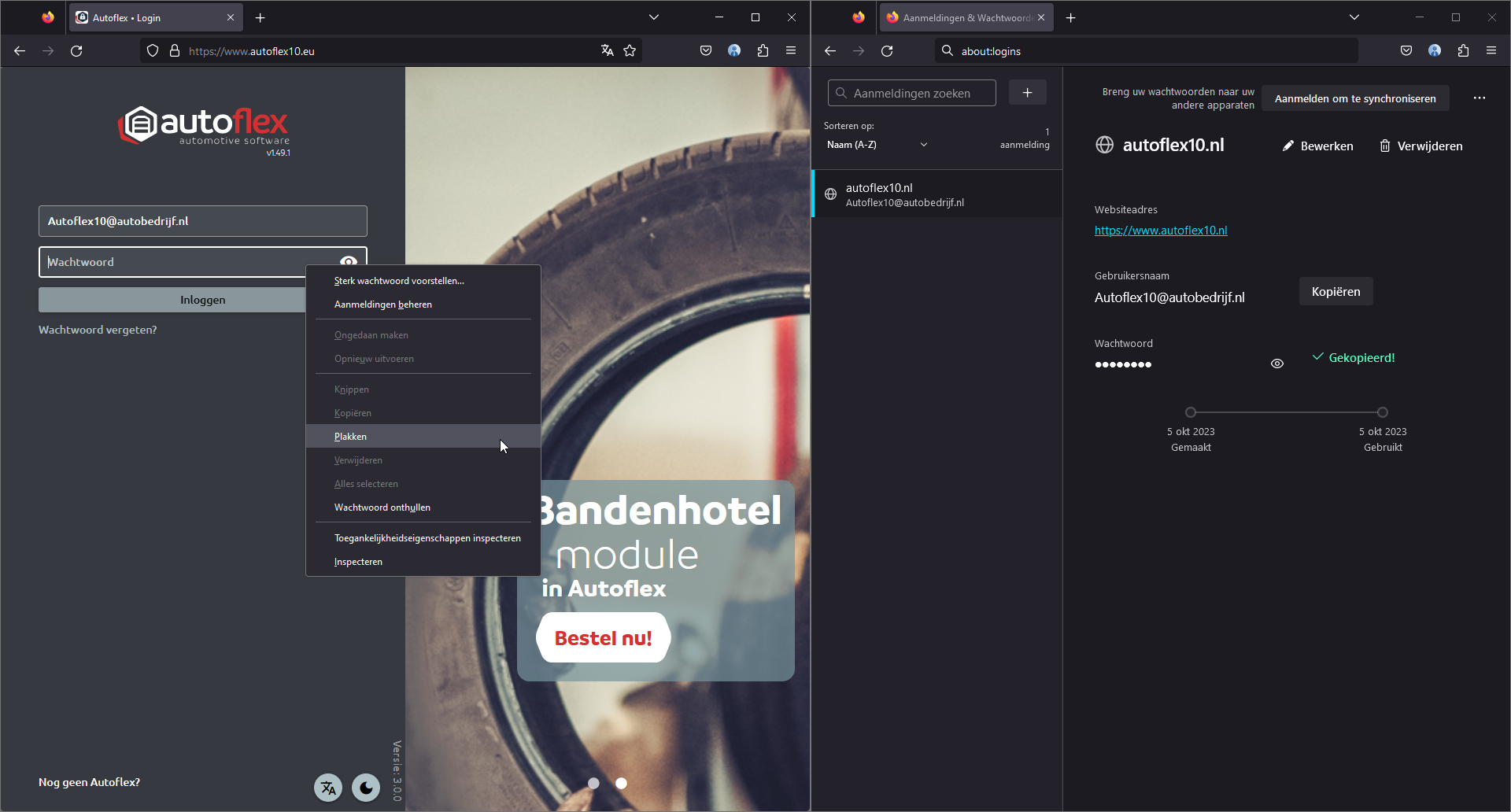The height and width of the screenshot is (812, 1511).
Task: Select the second carousel dot indicator
Action: tap(621, 783)
